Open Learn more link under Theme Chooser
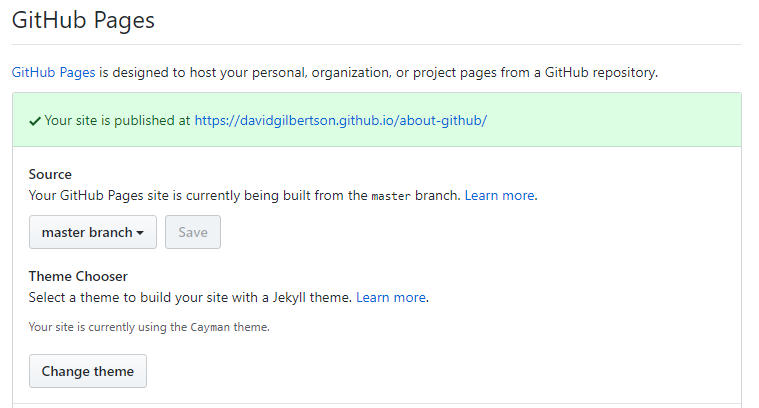759x408 pixels. 391,298
